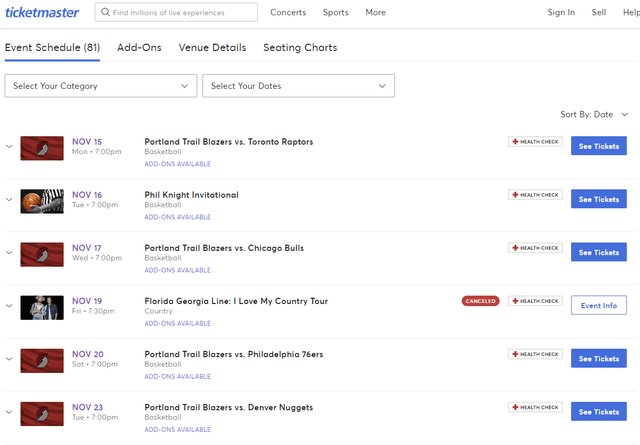The image size is (640, 445).
Task: Expand the Nov 23 Denver Nuggets row
Action: (9, 412)
